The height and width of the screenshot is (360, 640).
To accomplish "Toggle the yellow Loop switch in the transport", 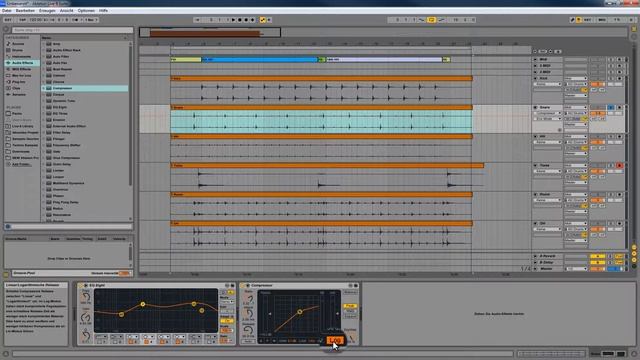I will 431,20.
